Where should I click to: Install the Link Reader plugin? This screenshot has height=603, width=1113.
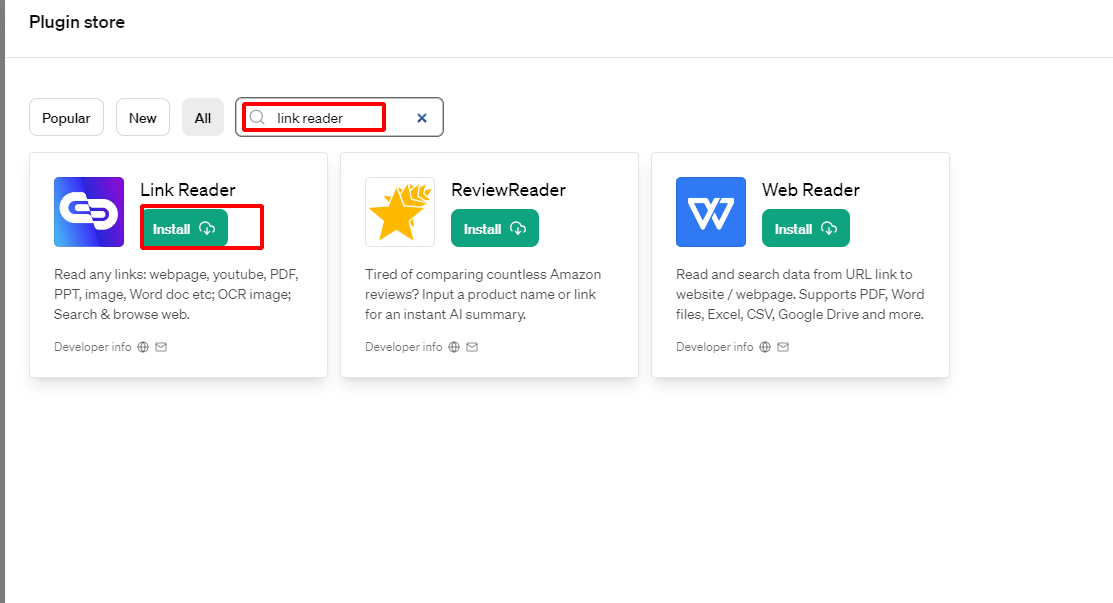(x=184, y=228)
